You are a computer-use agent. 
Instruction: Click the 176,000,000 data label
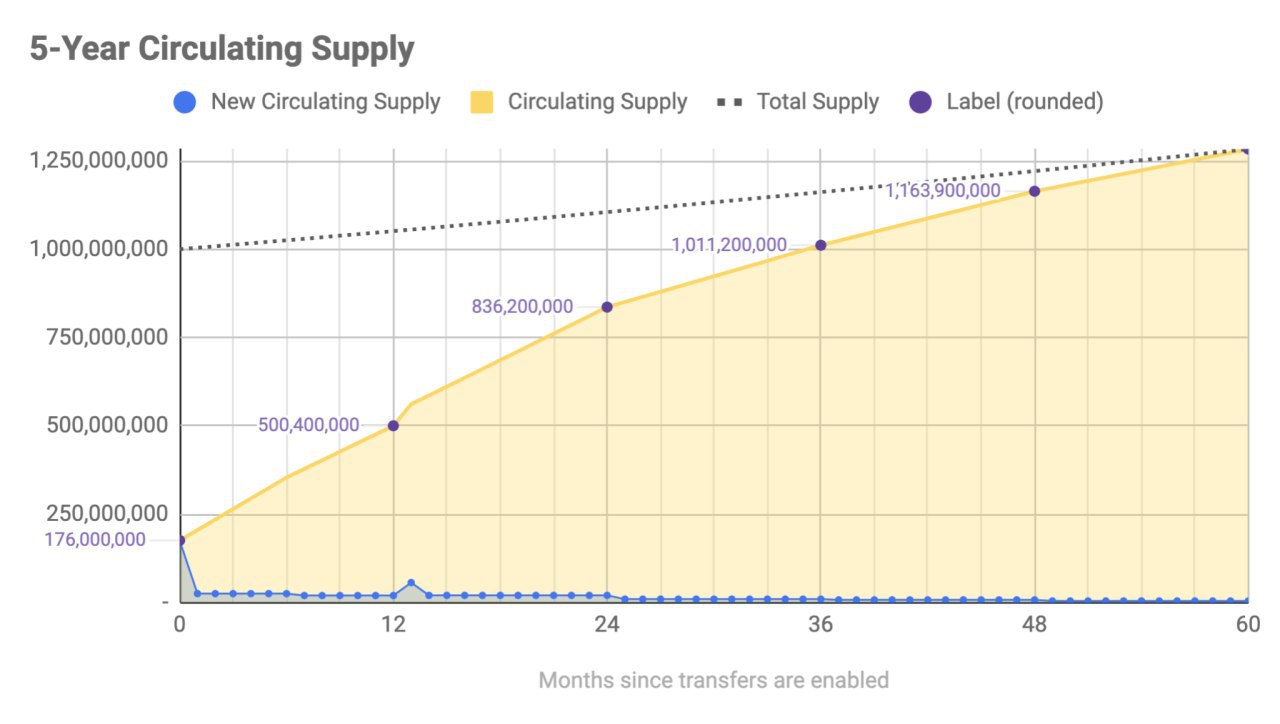click(x=95, y=540)
